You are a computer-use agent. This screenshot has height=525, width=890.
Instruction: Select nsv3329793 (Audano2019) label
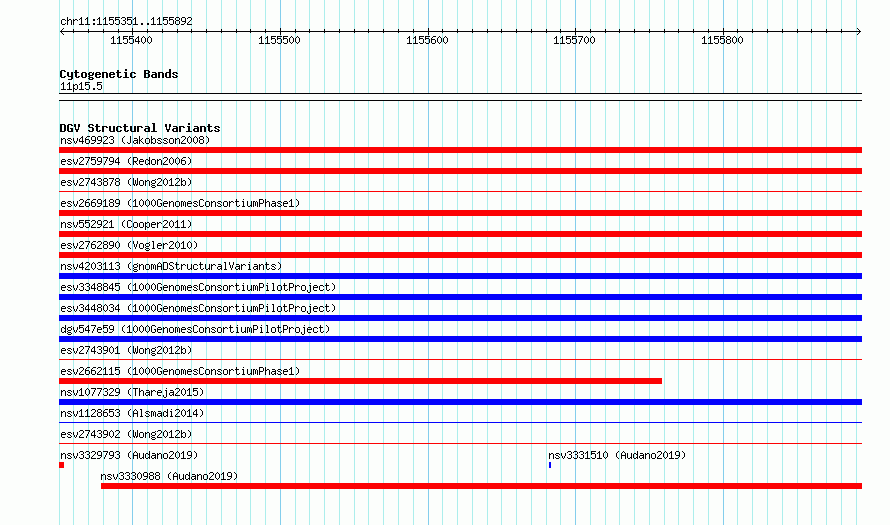(x=129, y=455)
